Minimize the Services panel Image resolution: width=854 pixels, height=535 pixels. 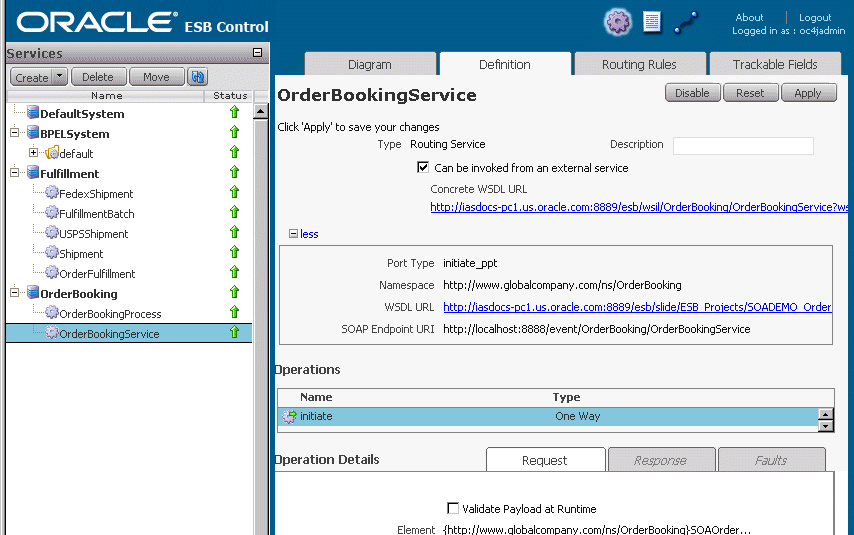(x=258, y=53)
